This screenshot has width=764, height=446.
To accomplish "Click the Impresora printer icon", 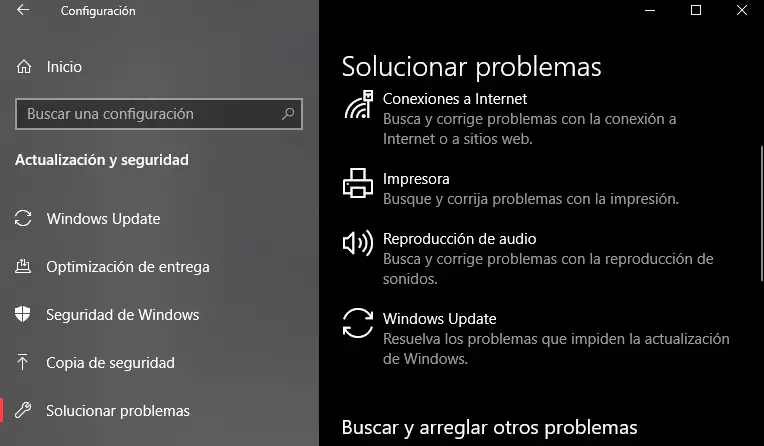I will coord(358,185).
